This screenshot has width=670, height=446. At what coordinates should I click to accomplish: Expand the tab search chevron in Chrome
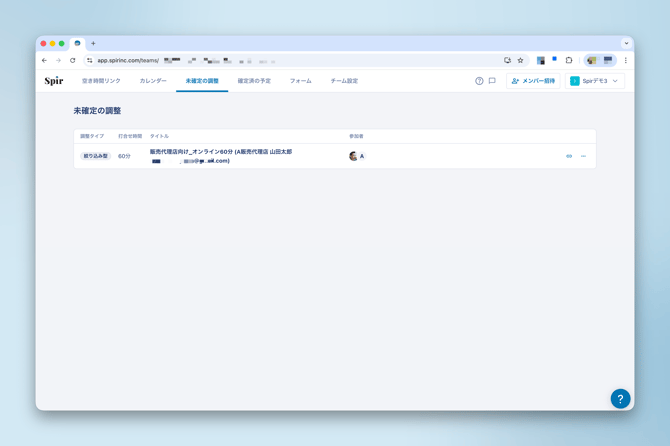[x=626, y=43]
